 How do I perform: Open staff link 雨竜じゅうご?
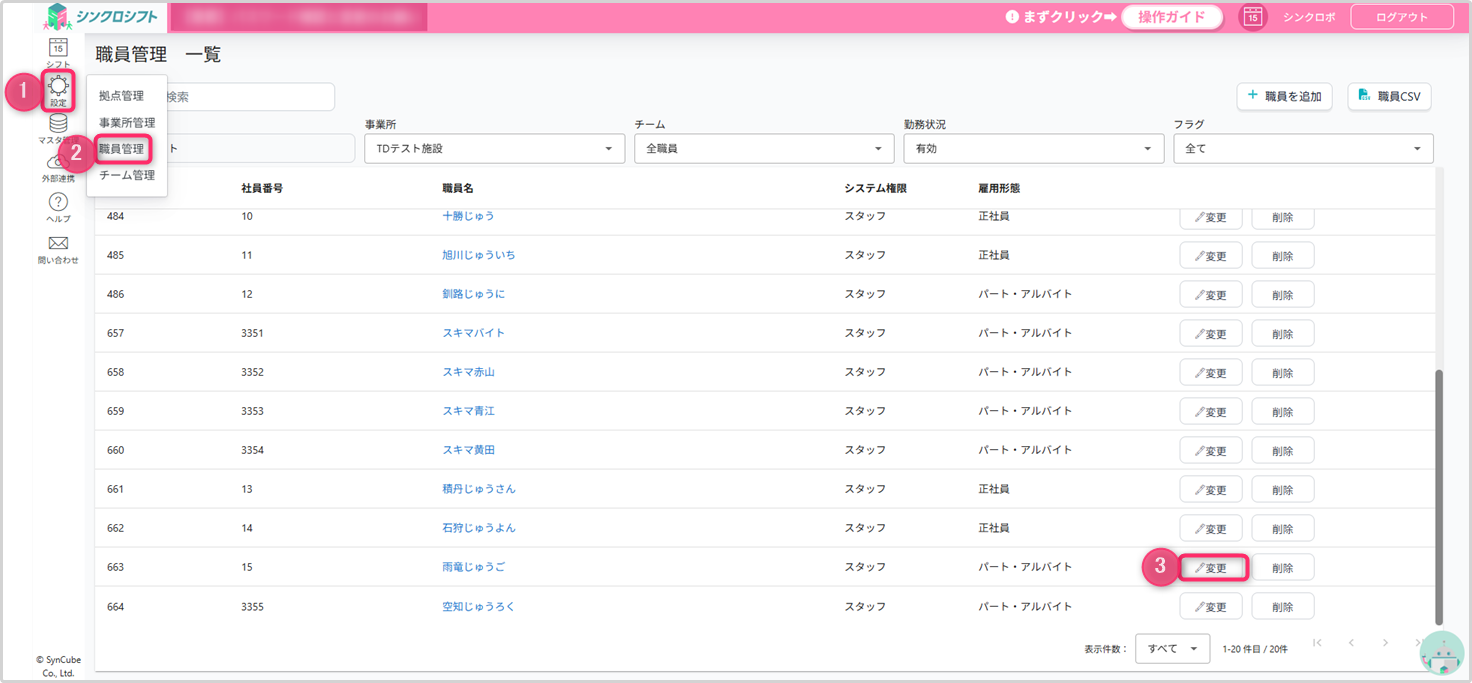[474, 567]
